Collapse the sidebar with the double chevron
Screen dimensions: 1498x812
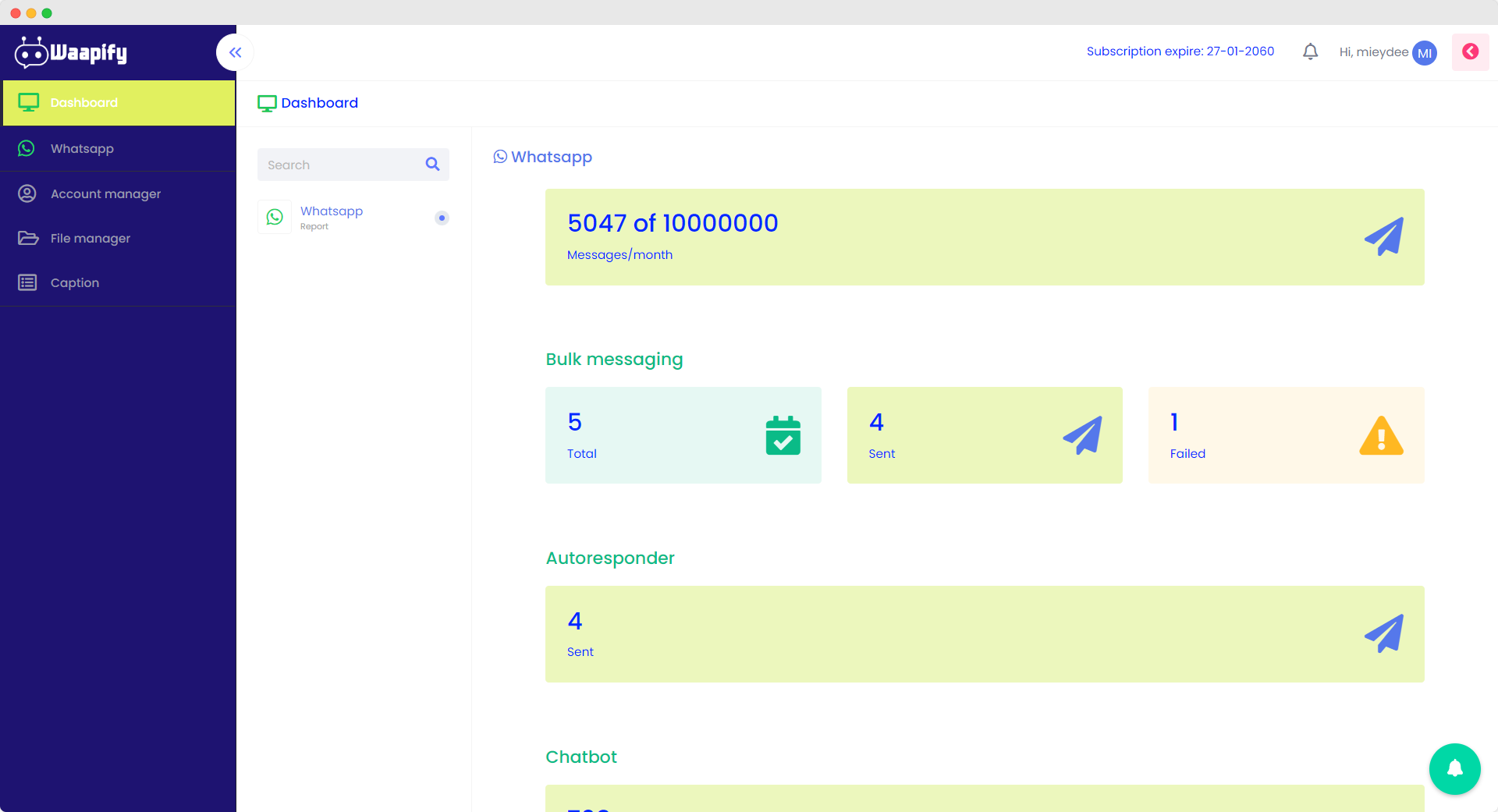coord(234,52)
